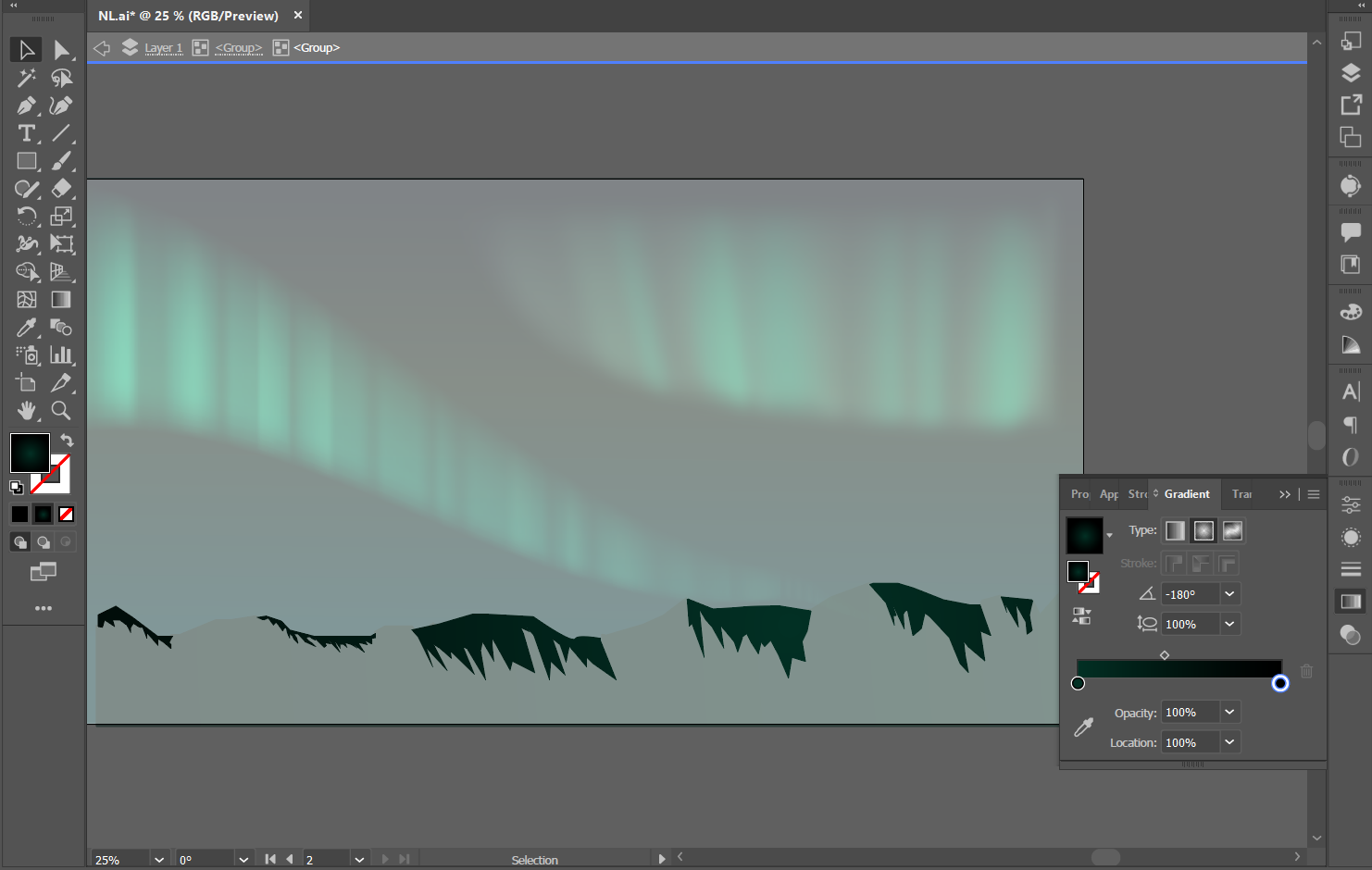Screen dimensions: 1372x870
Task: Select the Shaper tool
Action: coord(26,189)
